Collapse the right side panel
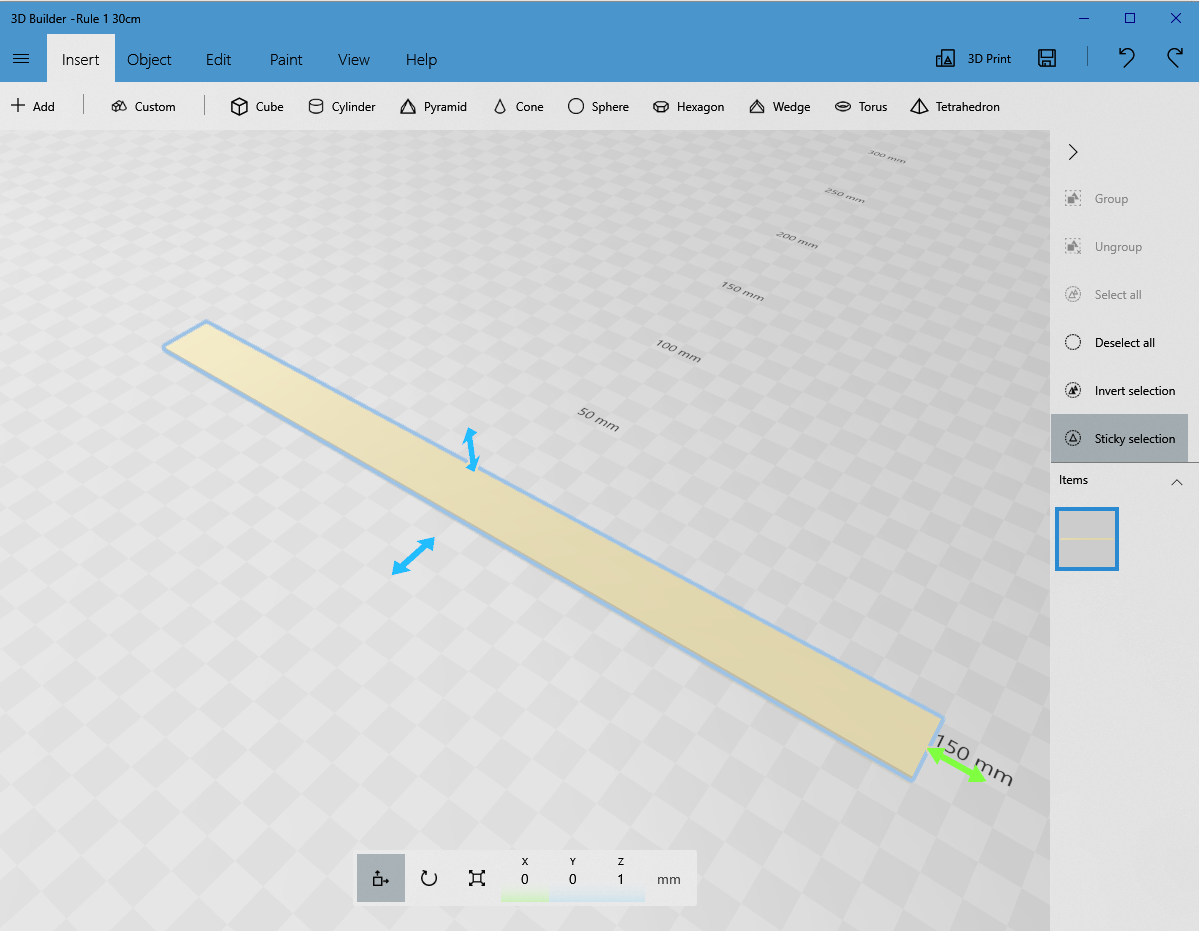 1073,152
